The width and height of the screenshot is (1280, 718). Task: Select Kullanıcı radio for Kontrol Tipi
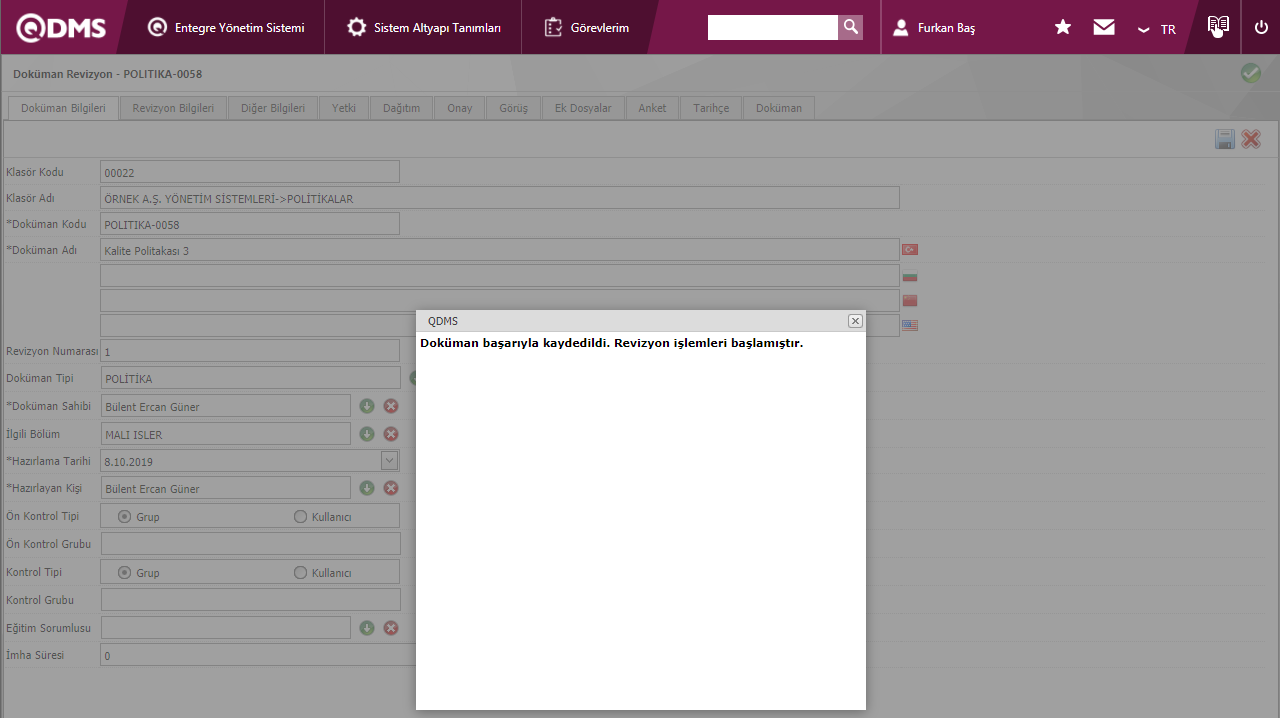point(300,573)
